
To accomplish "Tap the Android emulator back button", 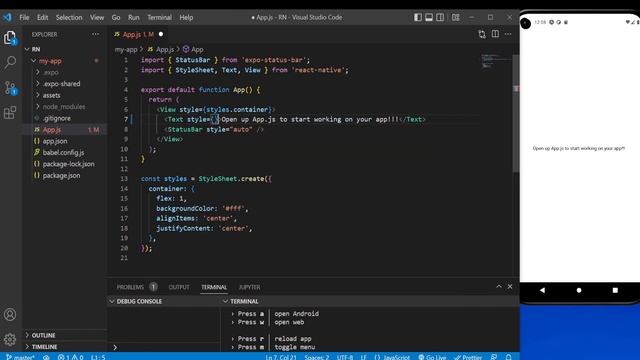I will (x=542, y=290).
